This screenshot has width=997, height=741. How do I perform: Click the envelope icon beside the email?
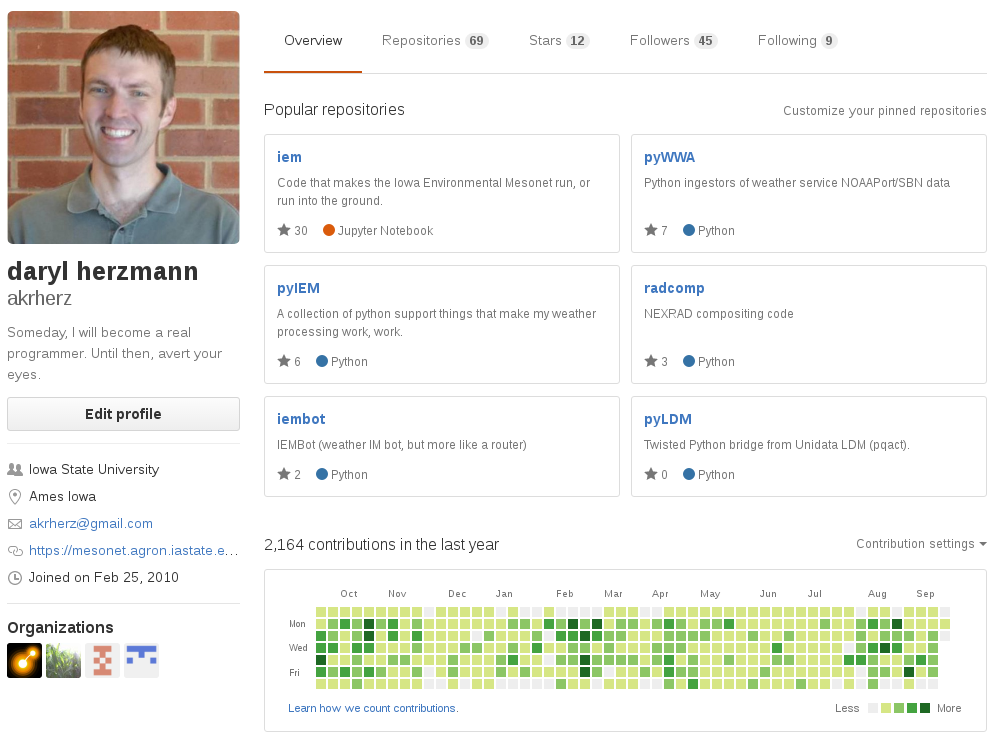pos(15,523)
